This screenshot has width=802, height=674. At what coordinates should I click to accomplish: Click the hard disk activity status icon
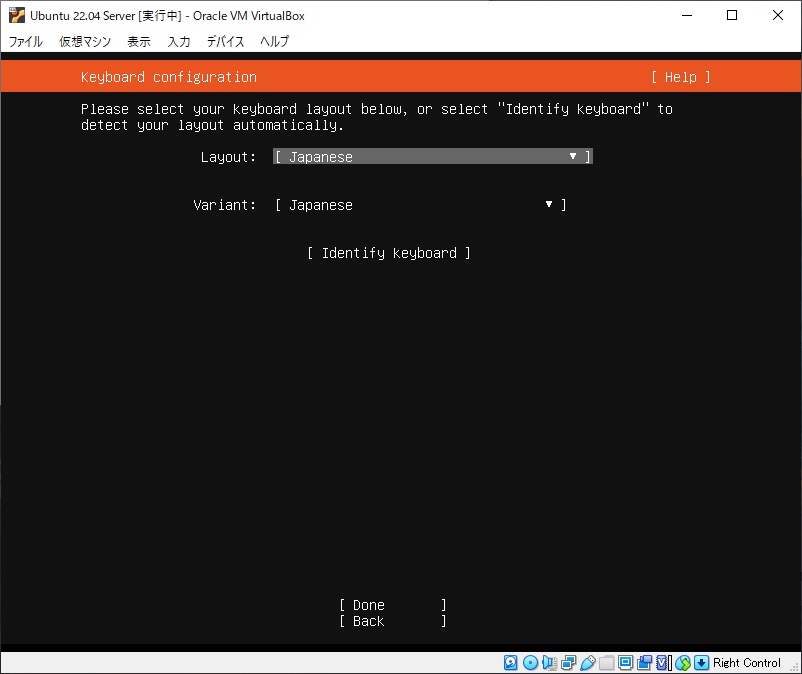(510, 663)
